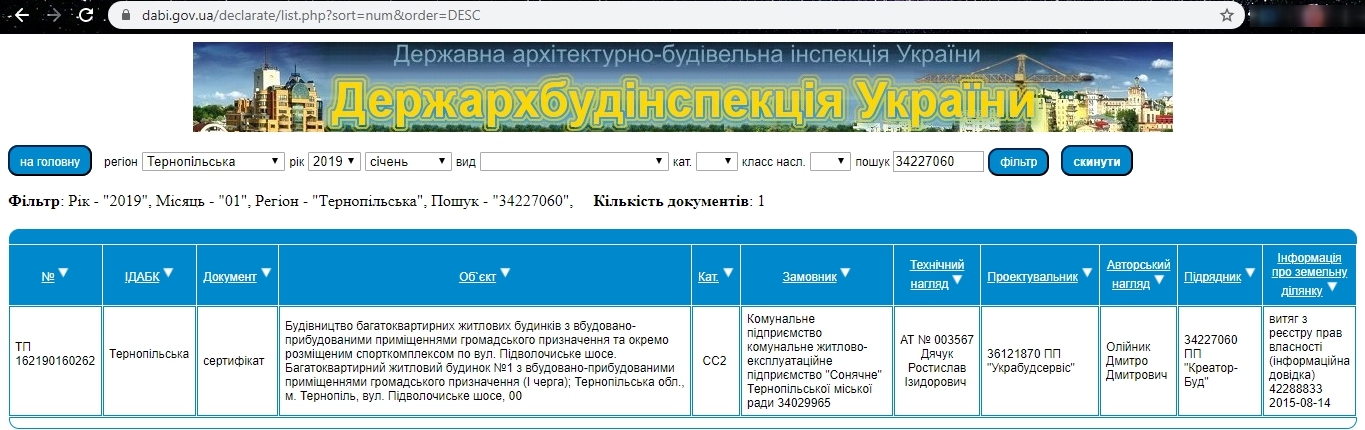Click the Проектувальник header link

point(1033,276)
